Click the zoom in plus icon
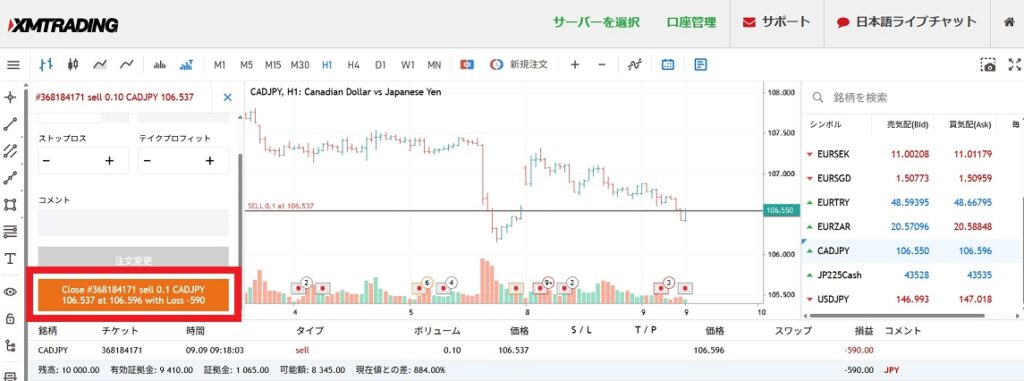The image size is (1024, 381). pos(575,65)
